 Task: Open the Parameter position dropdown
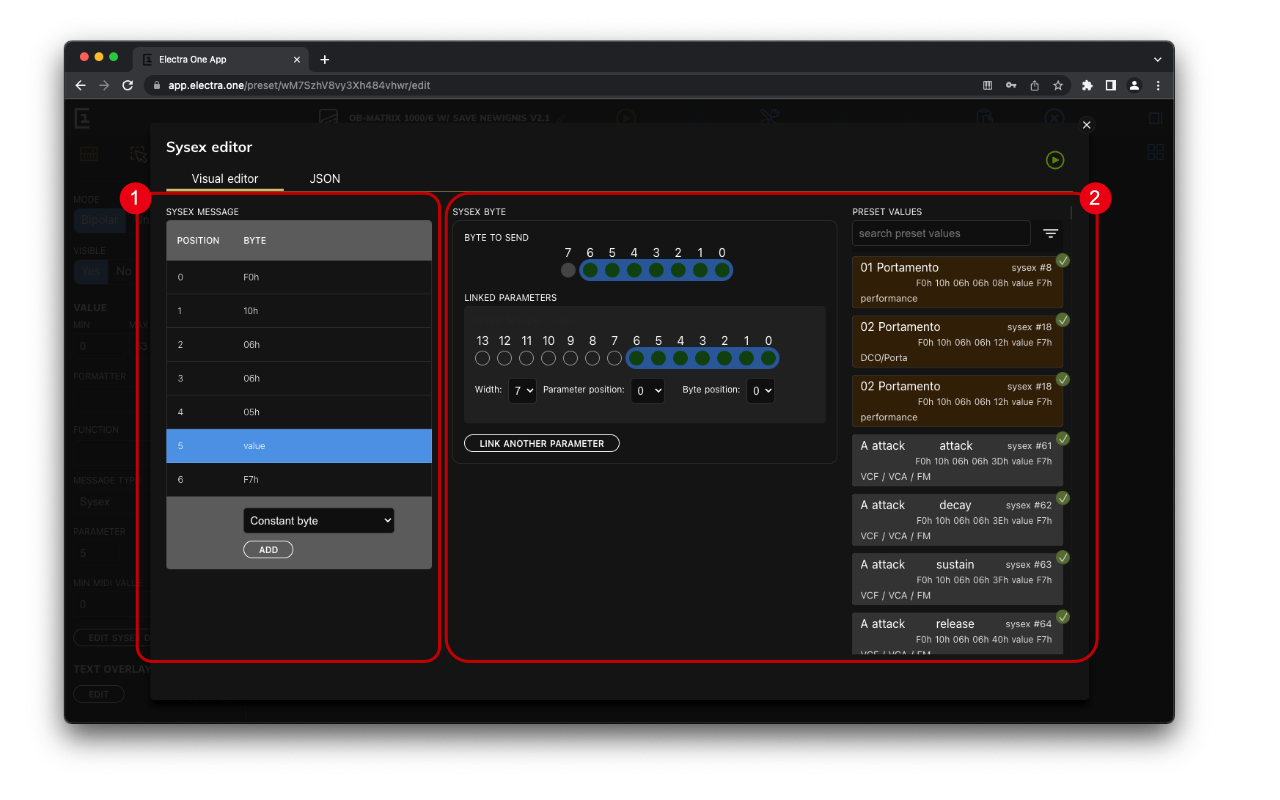point(649,391)
